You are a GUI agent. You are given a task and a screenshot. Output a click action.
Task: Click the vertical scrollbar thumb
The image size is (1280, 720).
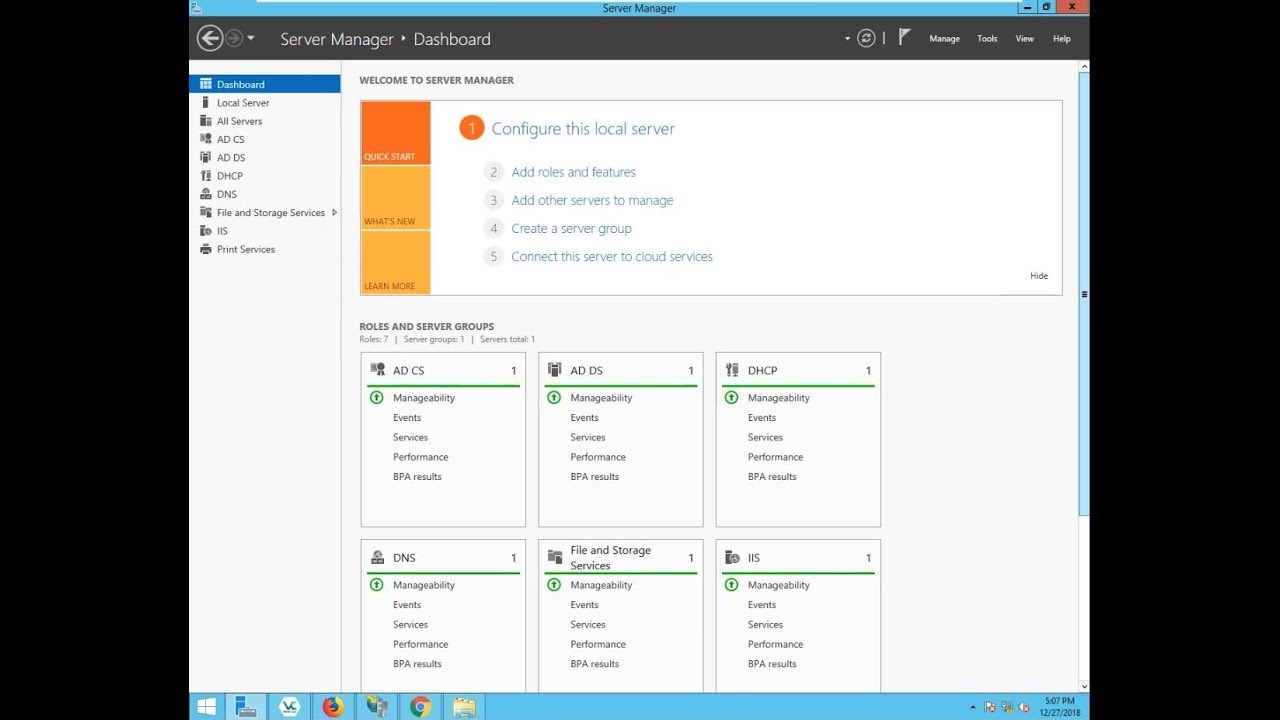pos(1084,294)
